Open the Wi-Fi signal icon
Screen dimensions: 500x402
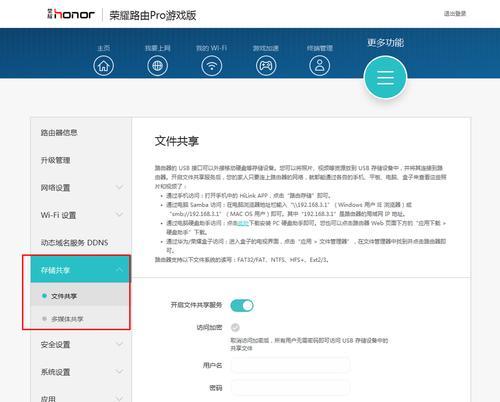click(211, 66)
